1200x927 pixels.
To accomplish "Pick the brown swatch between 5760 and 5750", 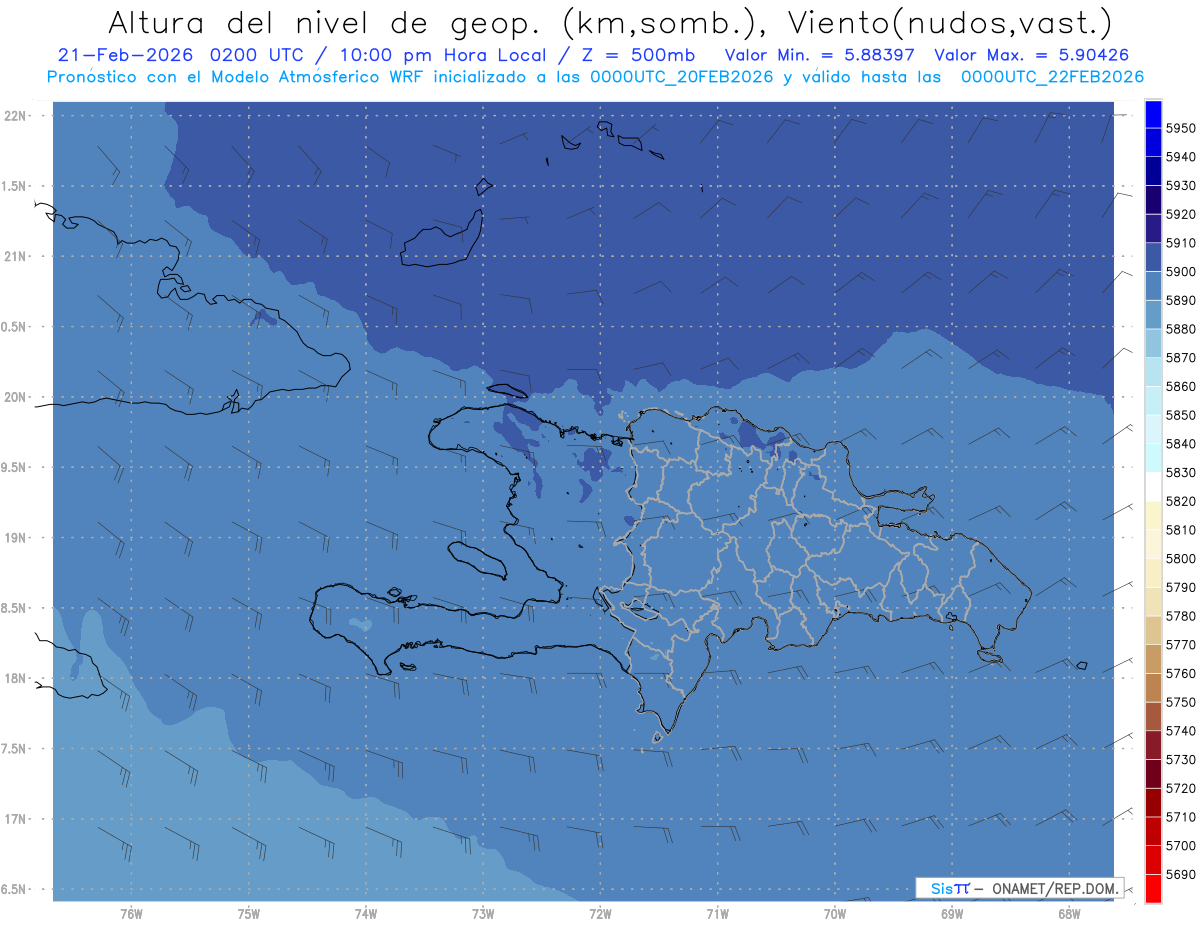I will click(x=1153, y=688).
